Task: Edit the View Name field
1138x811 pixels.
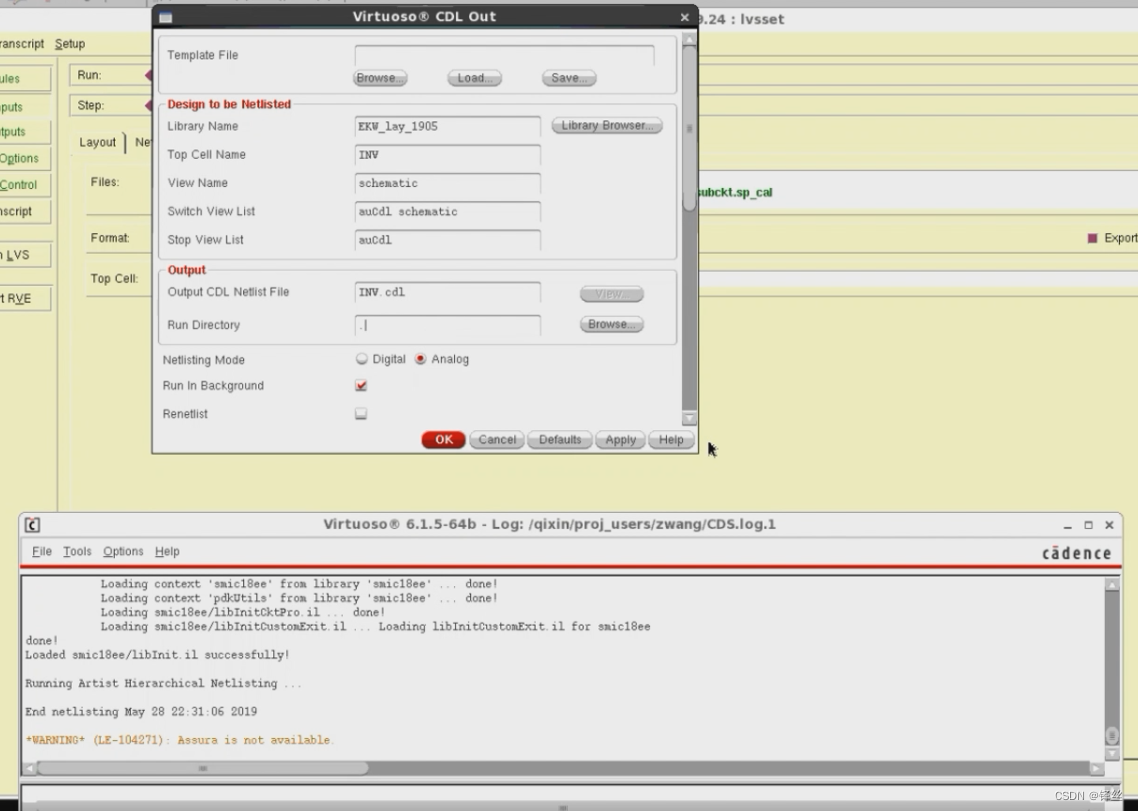Action: click(x=448, y=183)
